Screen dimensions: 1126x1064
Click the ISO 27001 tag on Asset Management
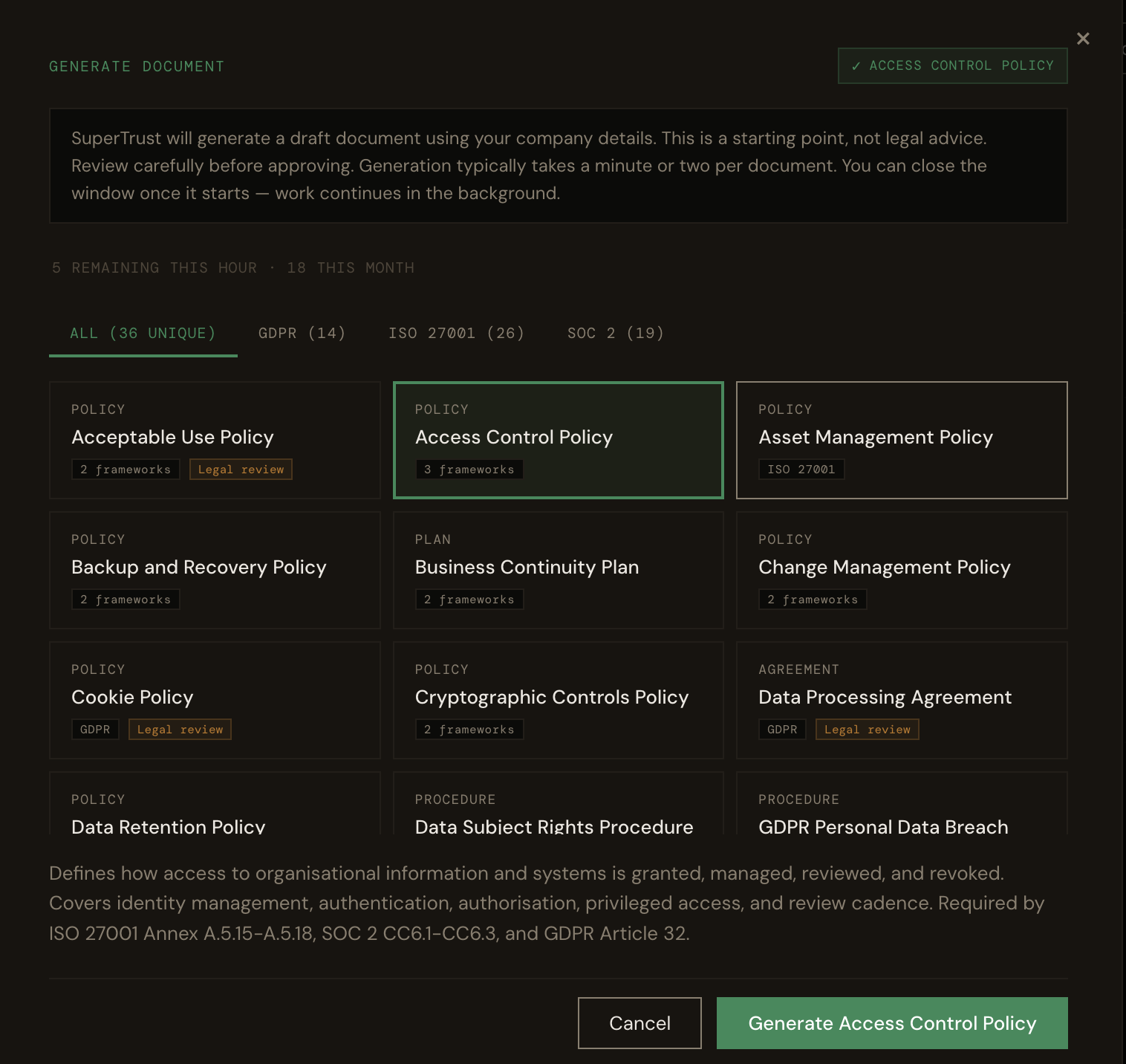coord(801,470)
